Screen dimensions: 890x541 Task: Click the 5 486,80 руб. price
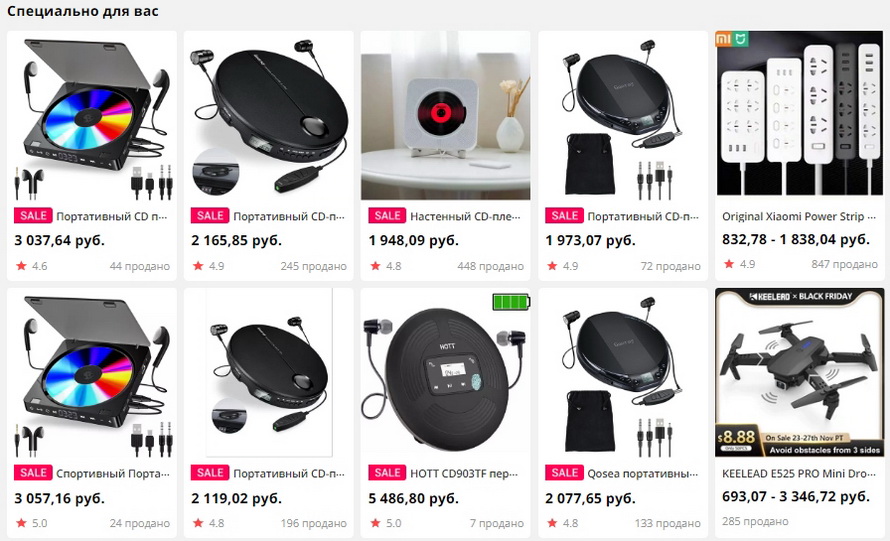click(413, 498)
